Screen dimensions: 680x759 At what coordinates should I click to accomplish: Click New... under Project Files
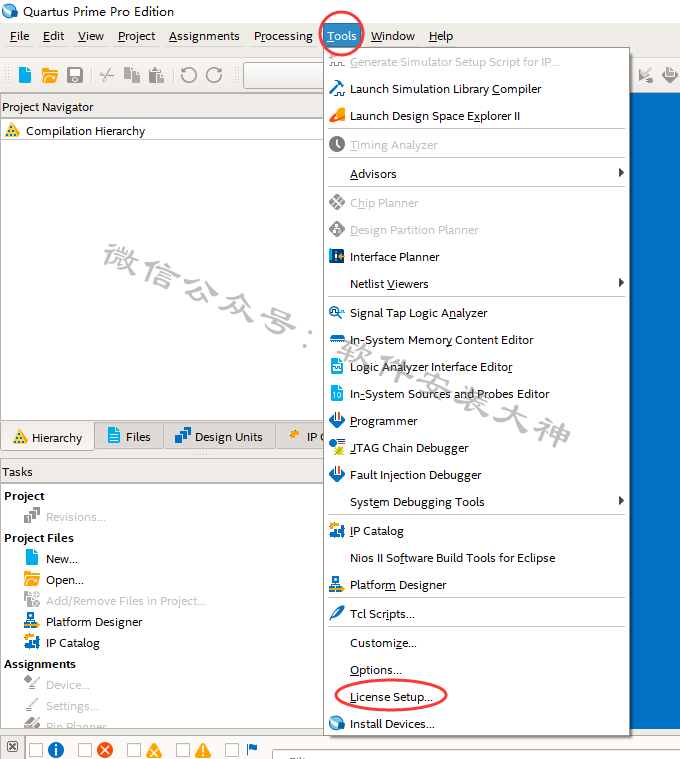tap(62, 559)
